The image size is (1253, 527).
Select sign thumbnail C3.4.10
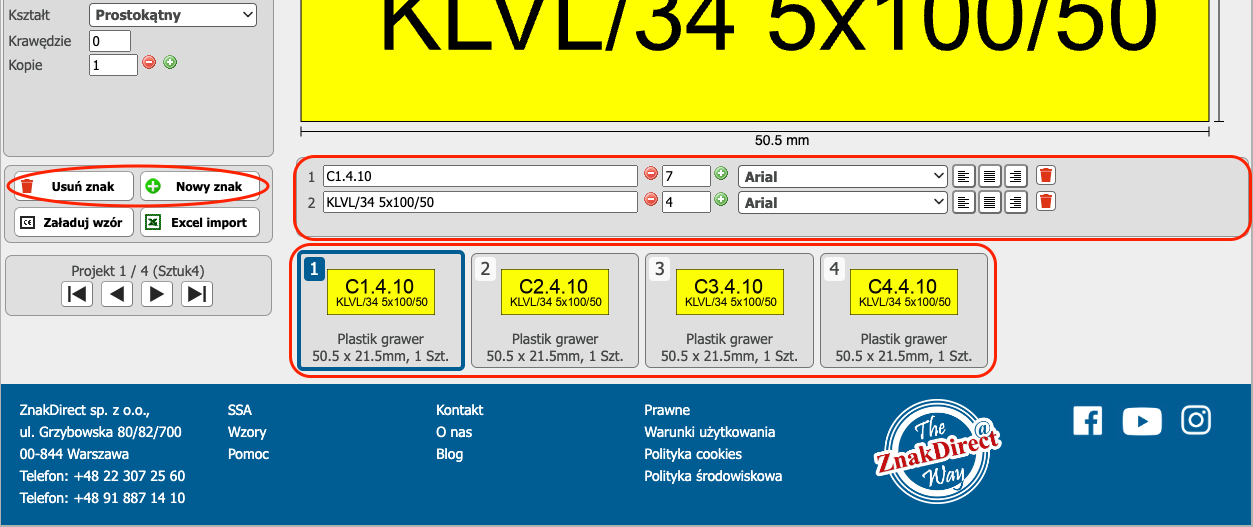[729, 310]
